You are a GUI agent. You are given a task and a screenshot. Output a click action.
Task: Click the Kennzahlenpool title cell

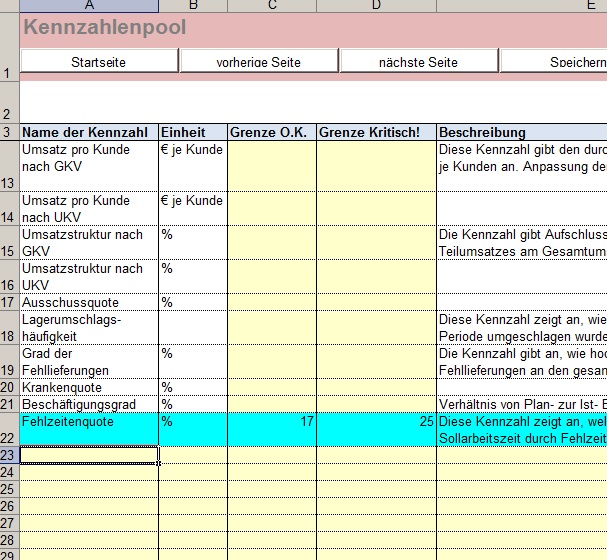(104, 28)
